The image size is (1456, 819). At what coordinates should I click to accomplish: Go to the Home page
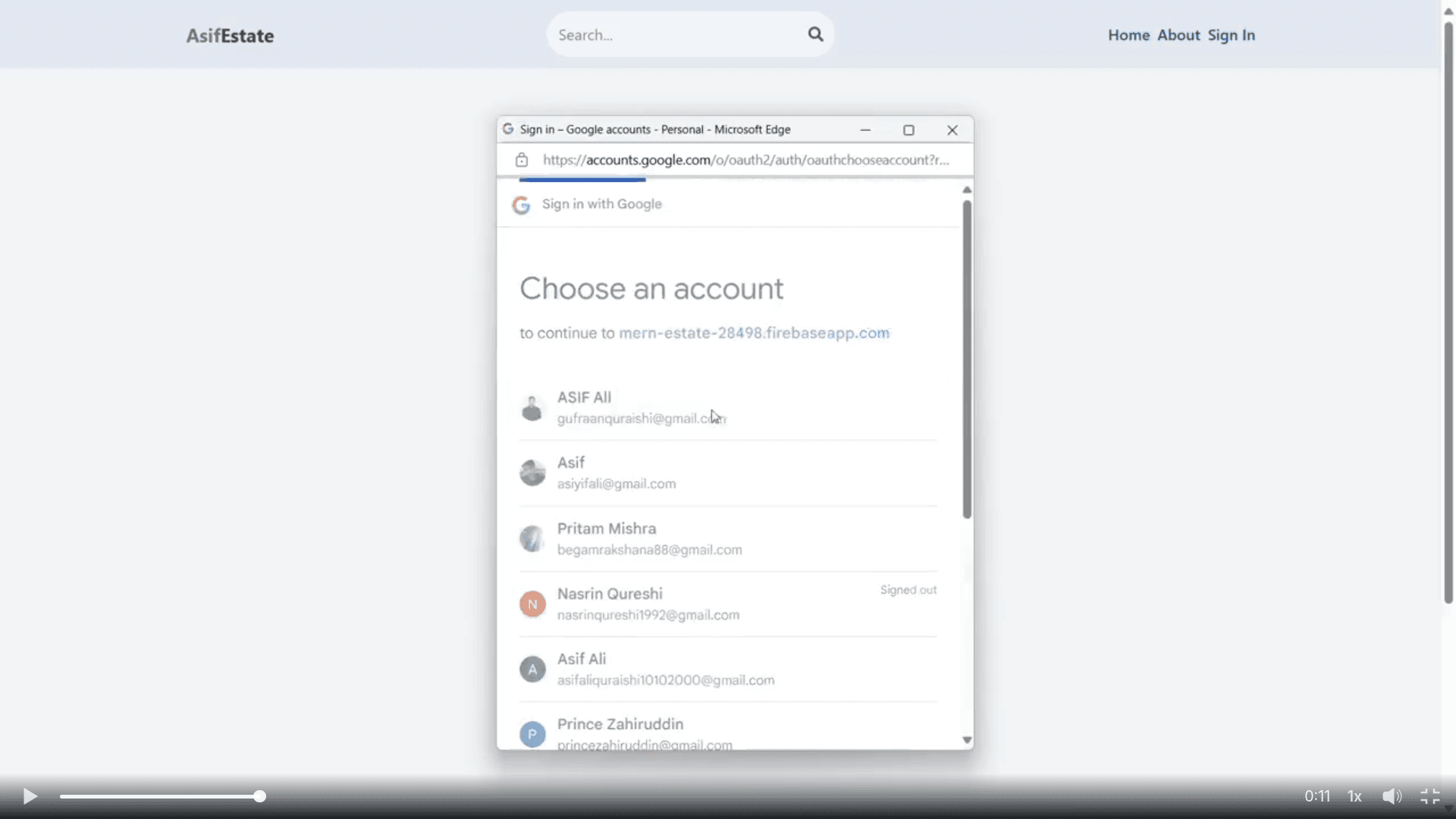pyautogui.click(x=1128, y=35)
